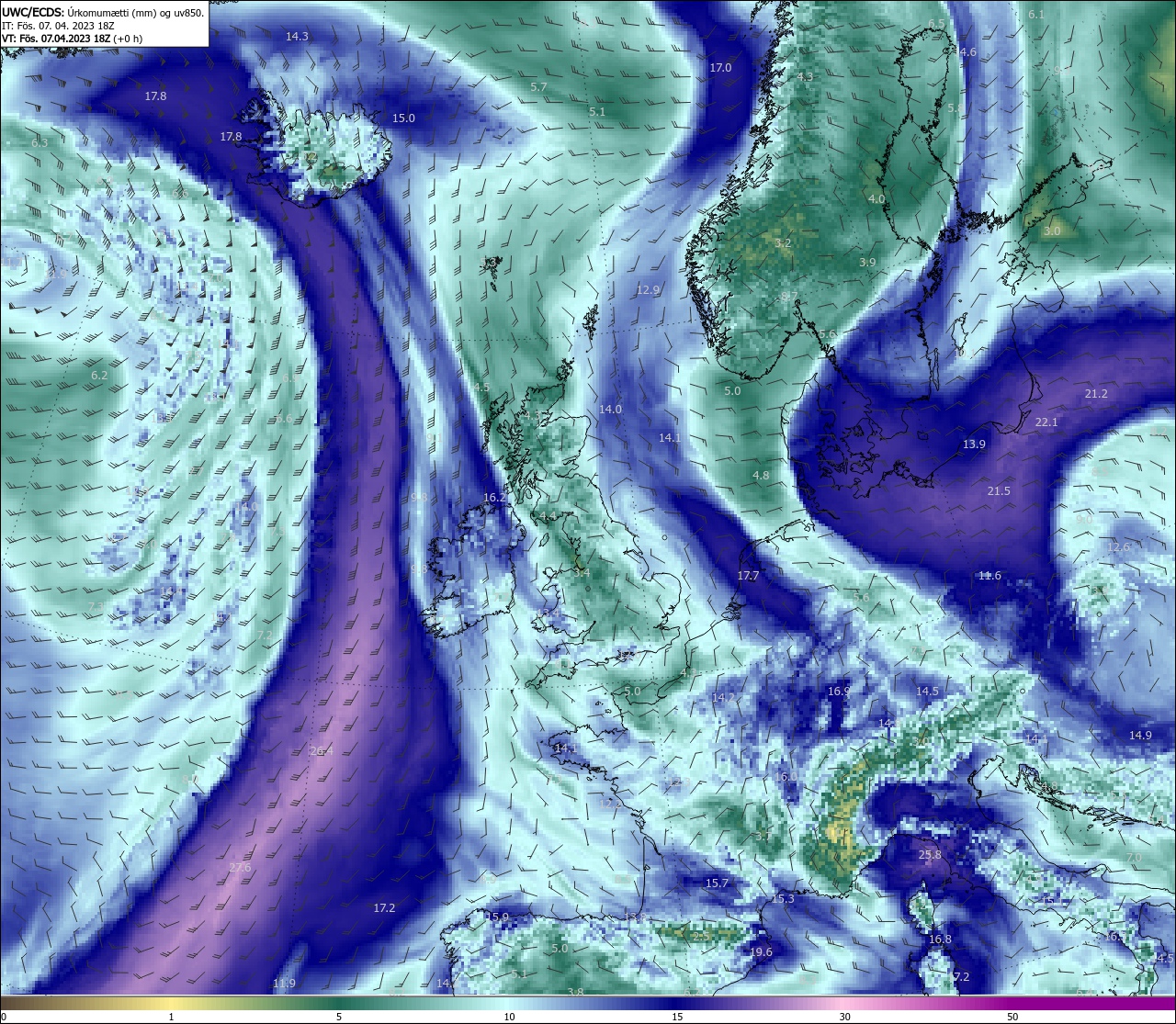Viewport: 1176px width, 1024px height.
Task: Click the 17.7 value near the Netherlands
Action: click(x=748, y=577)
